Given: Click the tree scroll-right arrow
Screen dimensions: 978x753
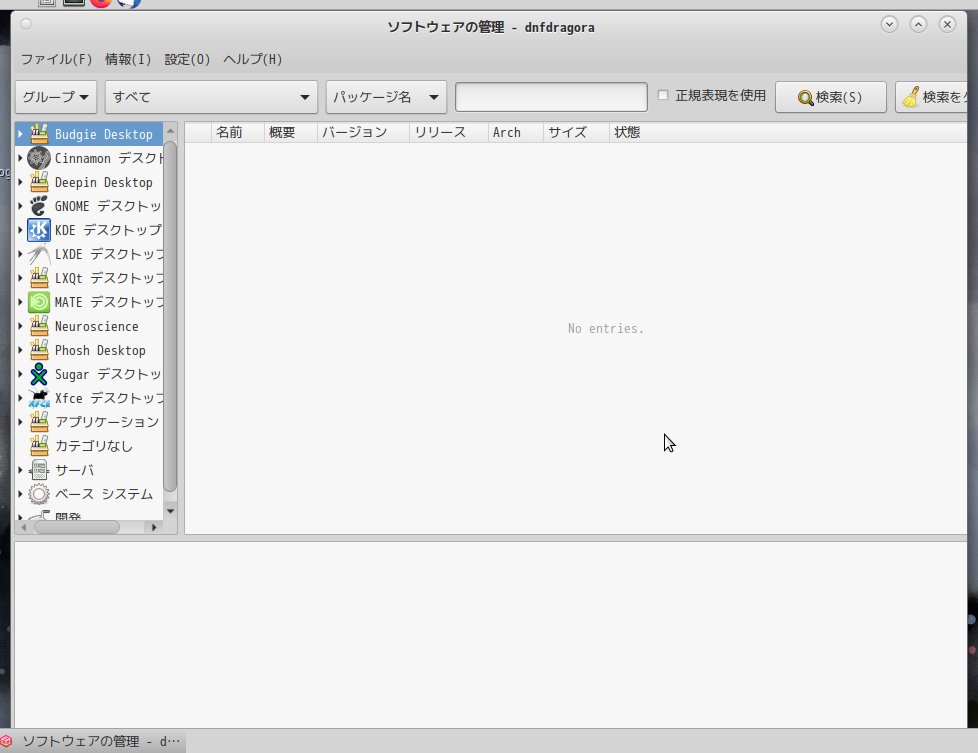Looking at the screenshot, I should click(x=153, y=527).
